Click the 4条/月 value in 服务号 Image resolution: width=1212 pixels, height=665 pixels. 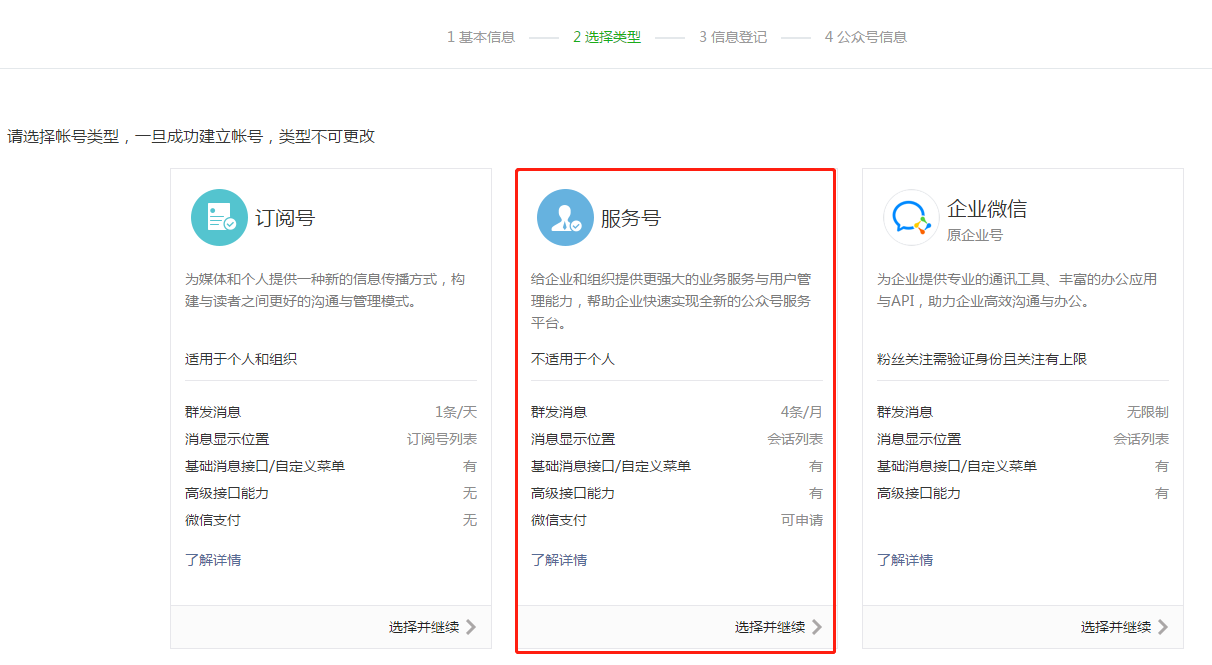pos(802,412)
